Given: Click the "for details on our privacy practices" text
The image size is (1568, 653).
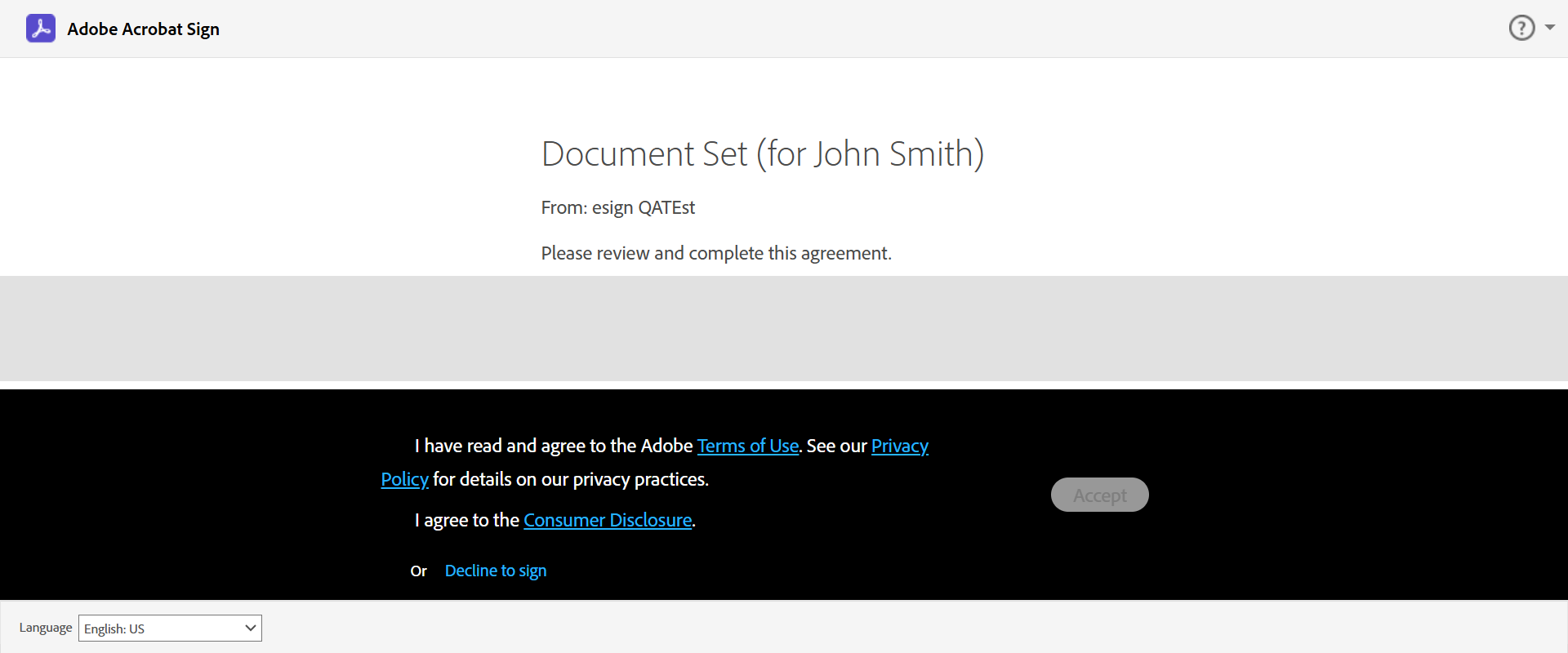Looking at the screenshot, I should (570, 479).
